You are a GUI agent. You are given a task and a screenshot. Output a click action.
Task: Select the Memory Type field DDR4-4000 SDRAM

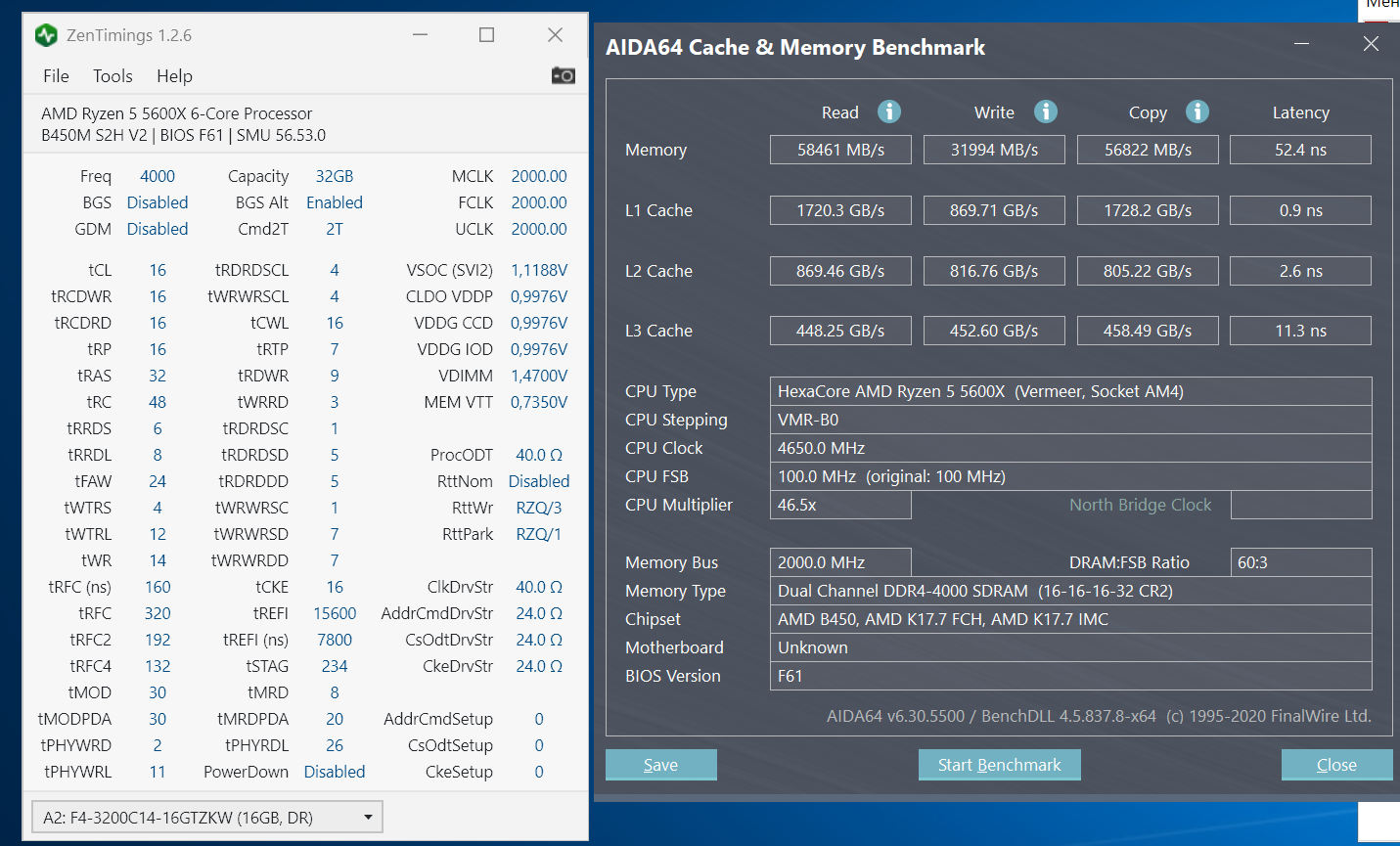click(x=1070, y=591)
